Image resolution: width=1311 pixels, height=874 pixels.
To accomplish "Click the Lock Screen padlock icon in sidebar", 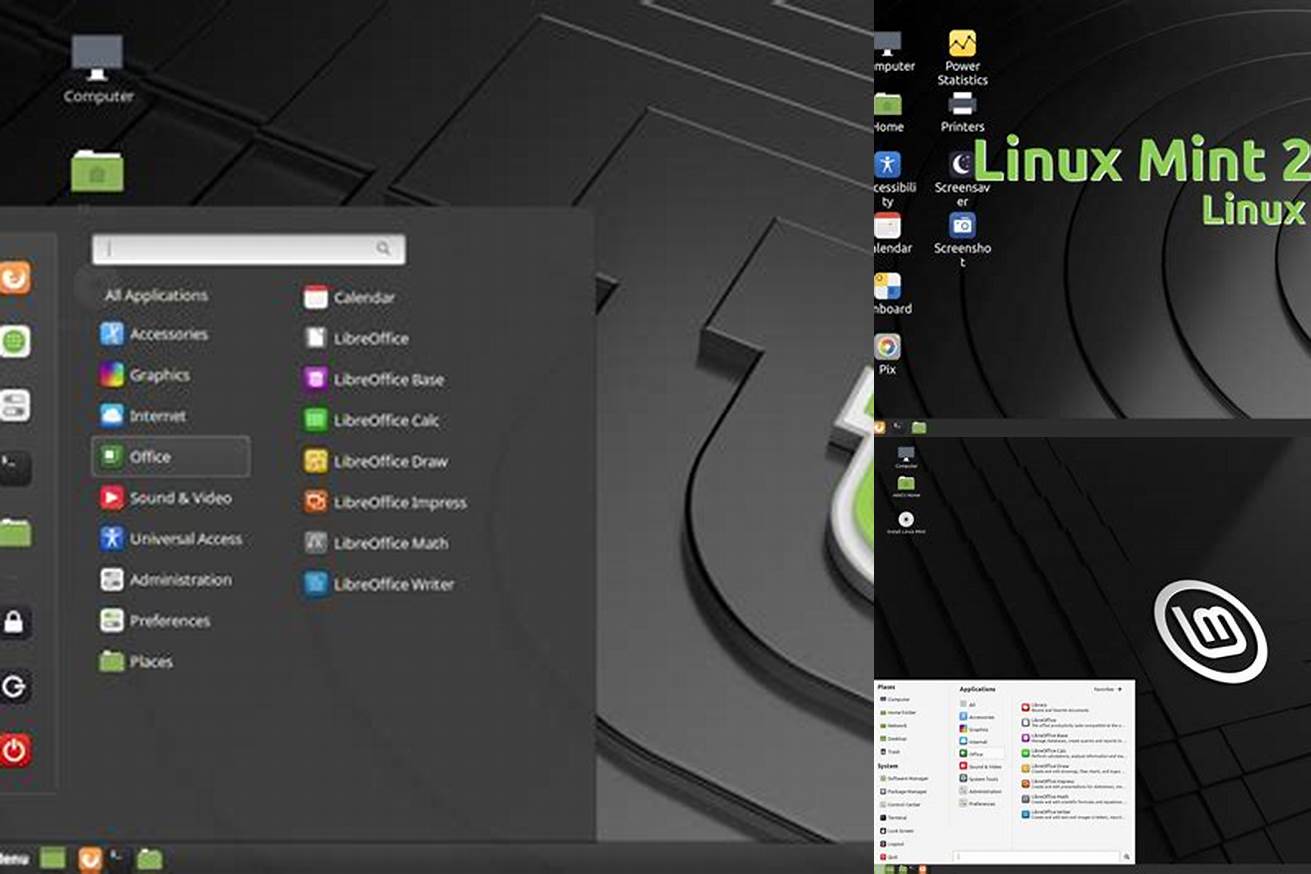I will click(x=14, y=622).
